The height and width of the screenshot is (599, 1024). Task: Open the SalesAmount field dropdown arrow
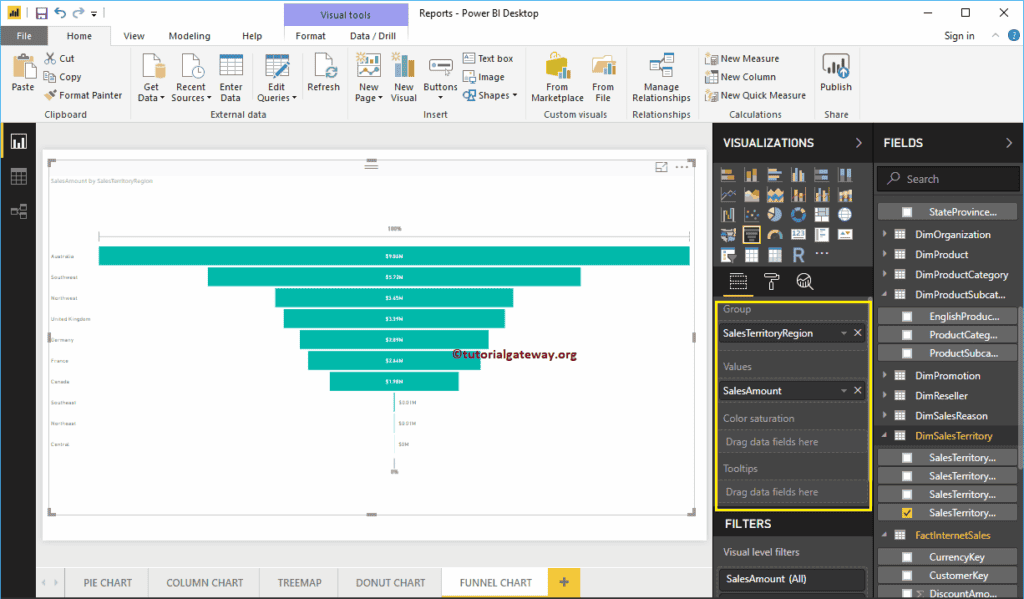pos(844,391)
